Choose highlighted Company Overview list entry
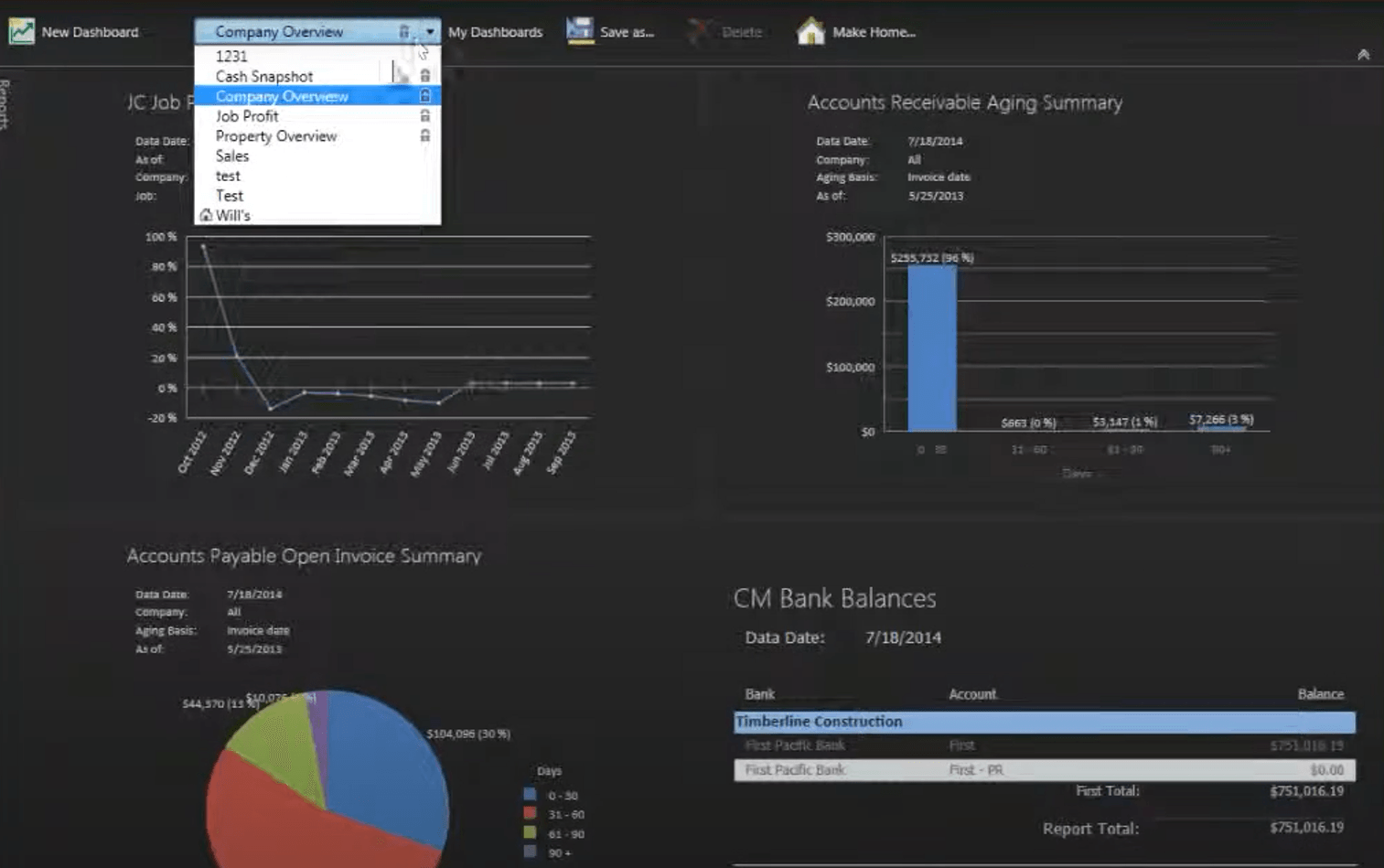 317,96
